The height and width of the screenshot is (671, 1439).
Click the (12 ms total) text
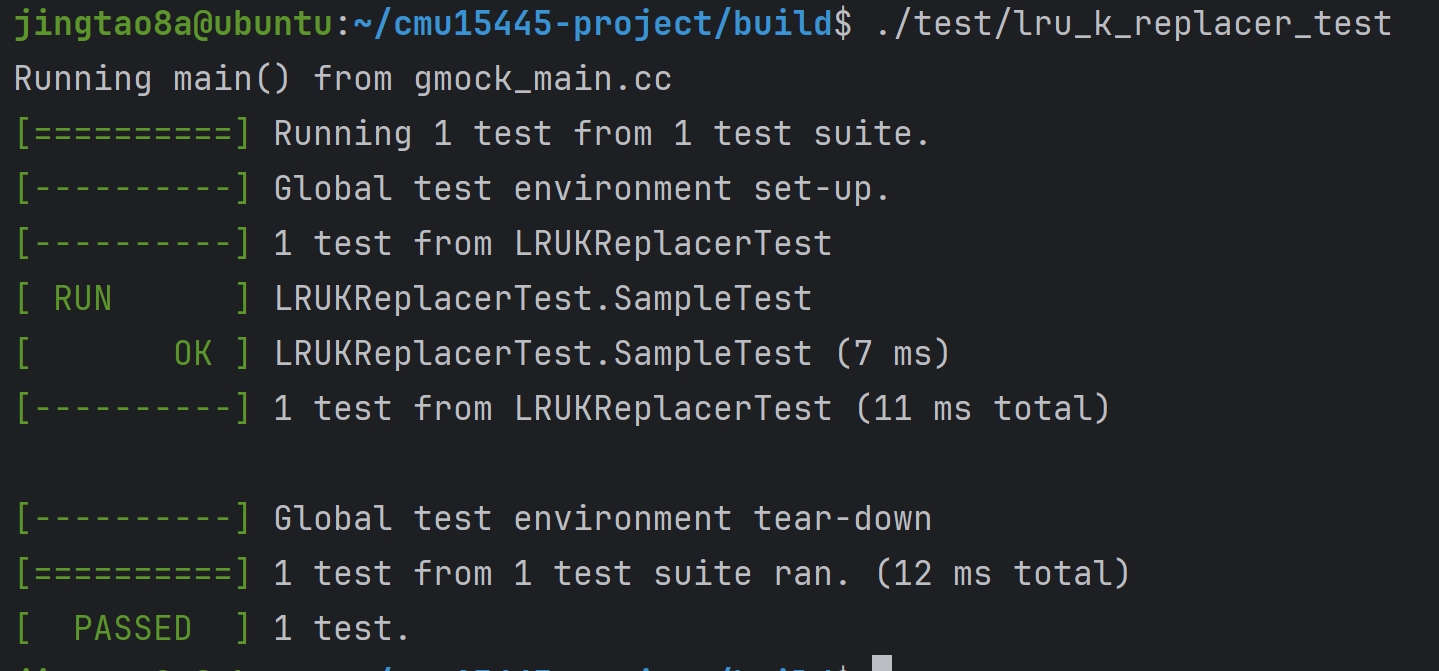pos(1003,573)
